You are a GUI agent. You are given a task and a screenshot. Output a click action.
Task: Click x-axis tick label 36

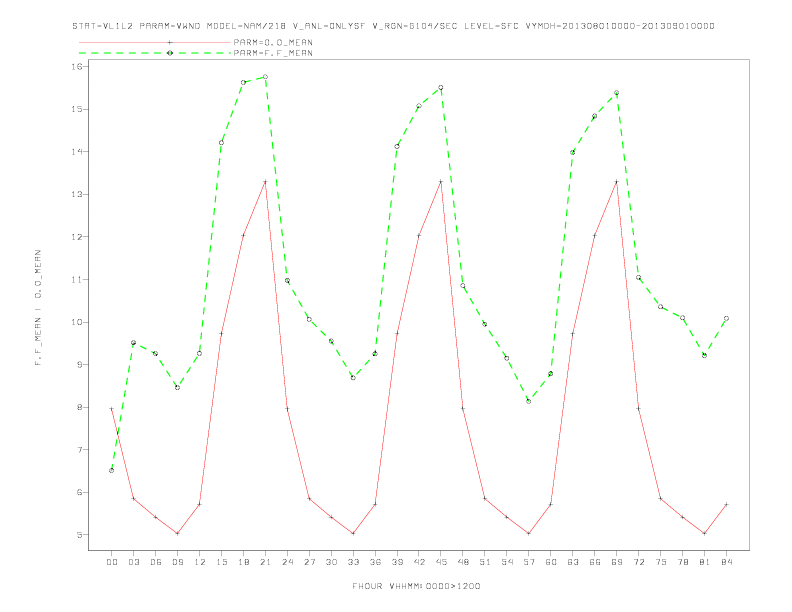pyautogui.click(x=375, y=562)
